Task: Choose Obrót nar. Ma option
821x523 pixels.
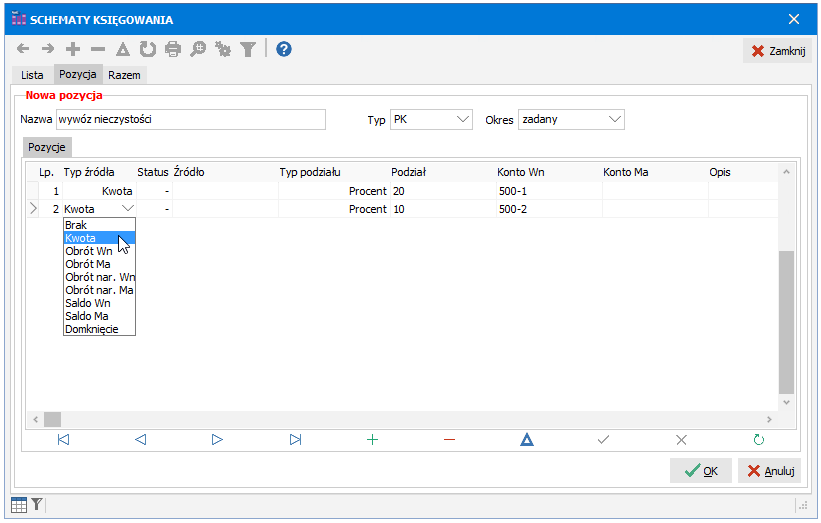Action: point(99,290)
